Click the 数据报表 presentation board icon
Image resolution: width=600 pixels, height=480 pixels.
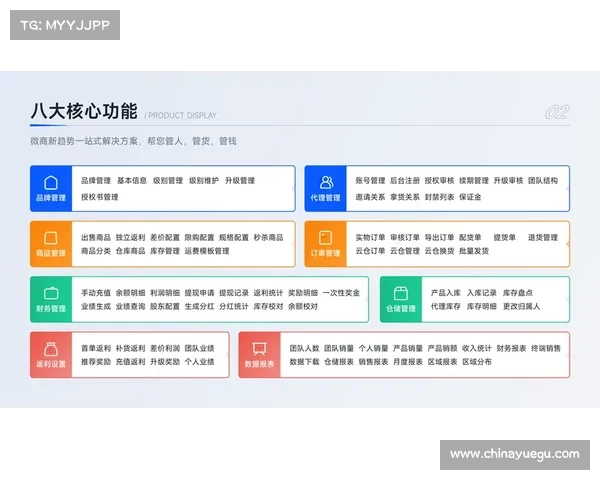pos(259,349)
